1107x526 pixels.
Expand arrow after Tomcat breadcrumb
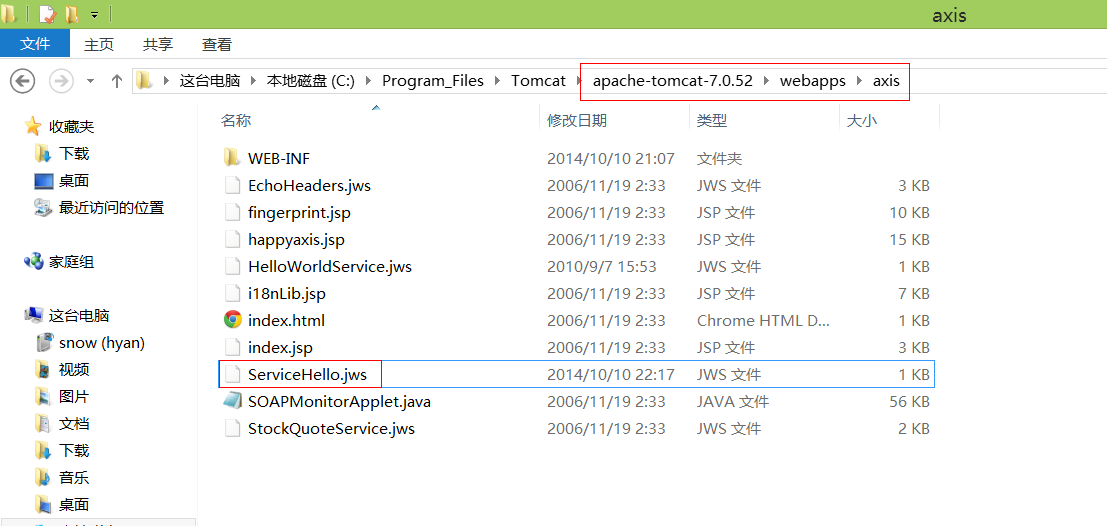pyautogui.click(x=578, y=81)
